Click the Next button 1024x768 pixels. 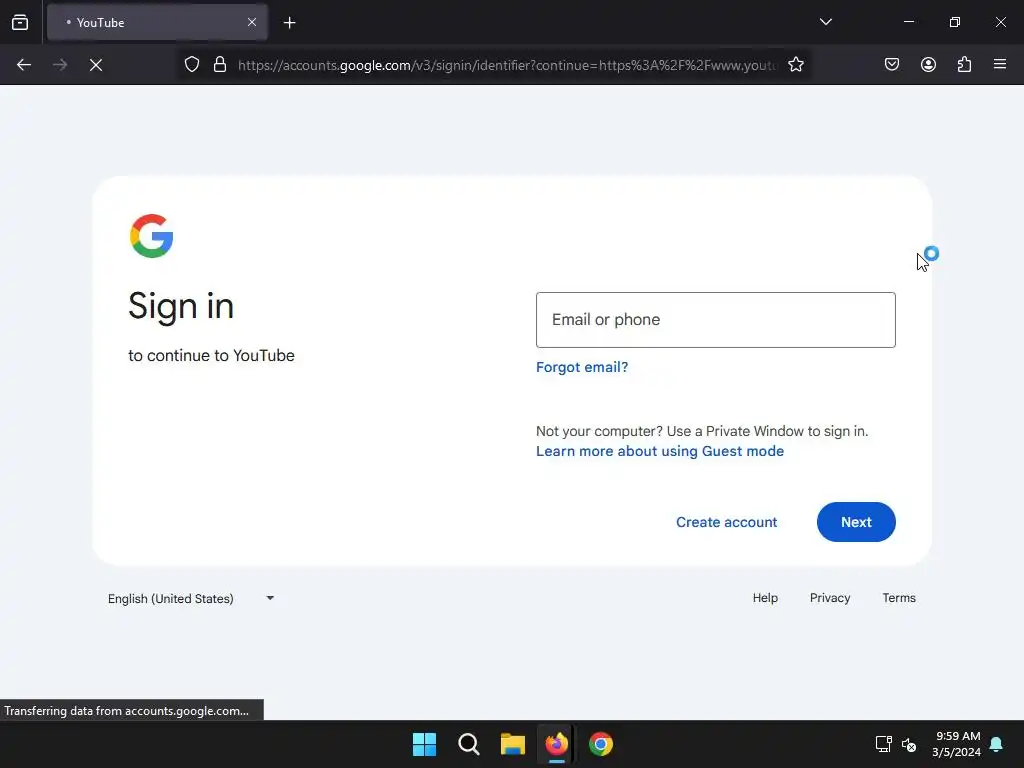856,522
